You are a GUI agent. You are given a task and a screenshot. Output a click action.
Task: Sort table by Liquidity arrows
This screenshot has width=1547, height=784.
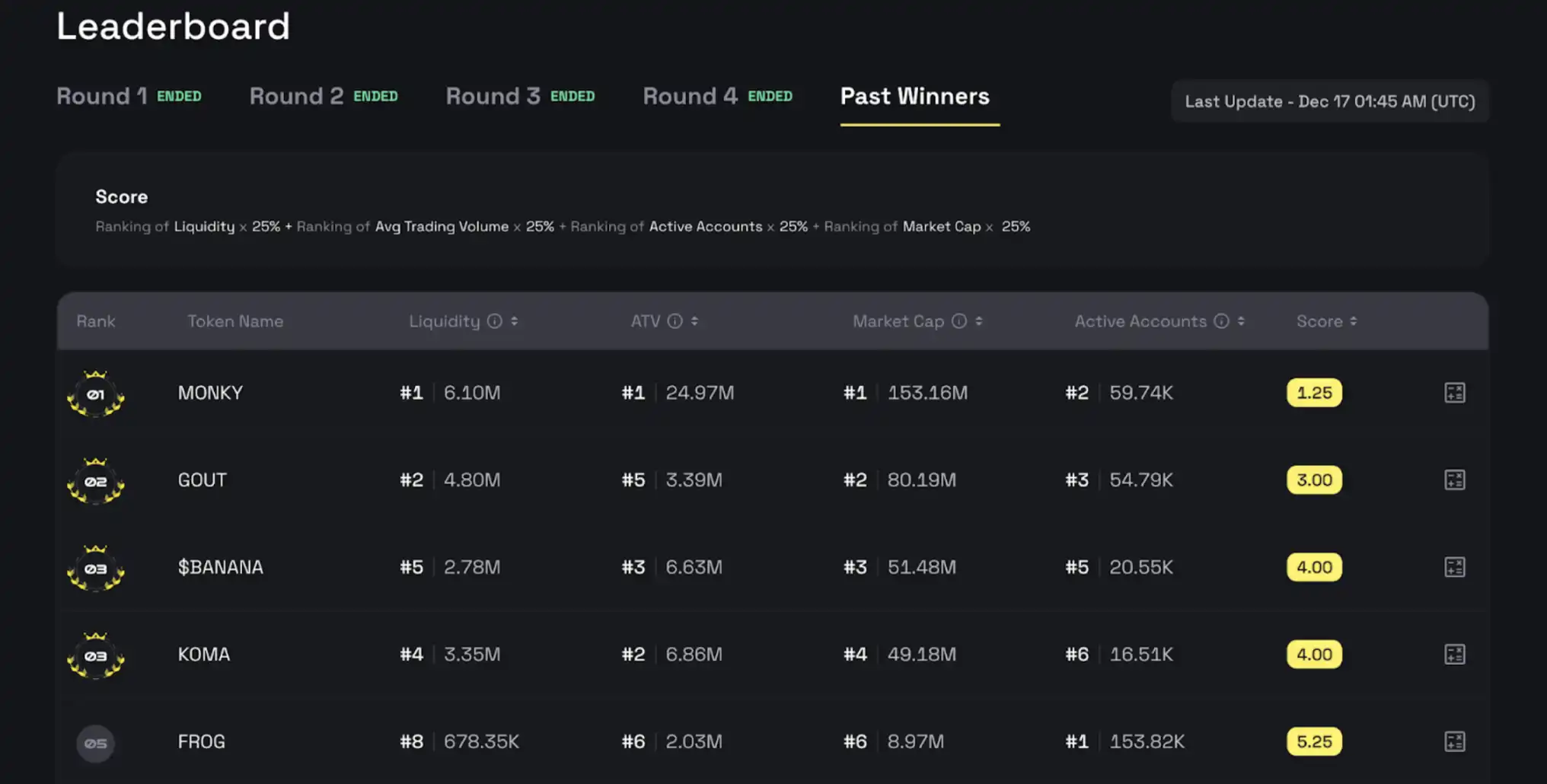point(515,321)
